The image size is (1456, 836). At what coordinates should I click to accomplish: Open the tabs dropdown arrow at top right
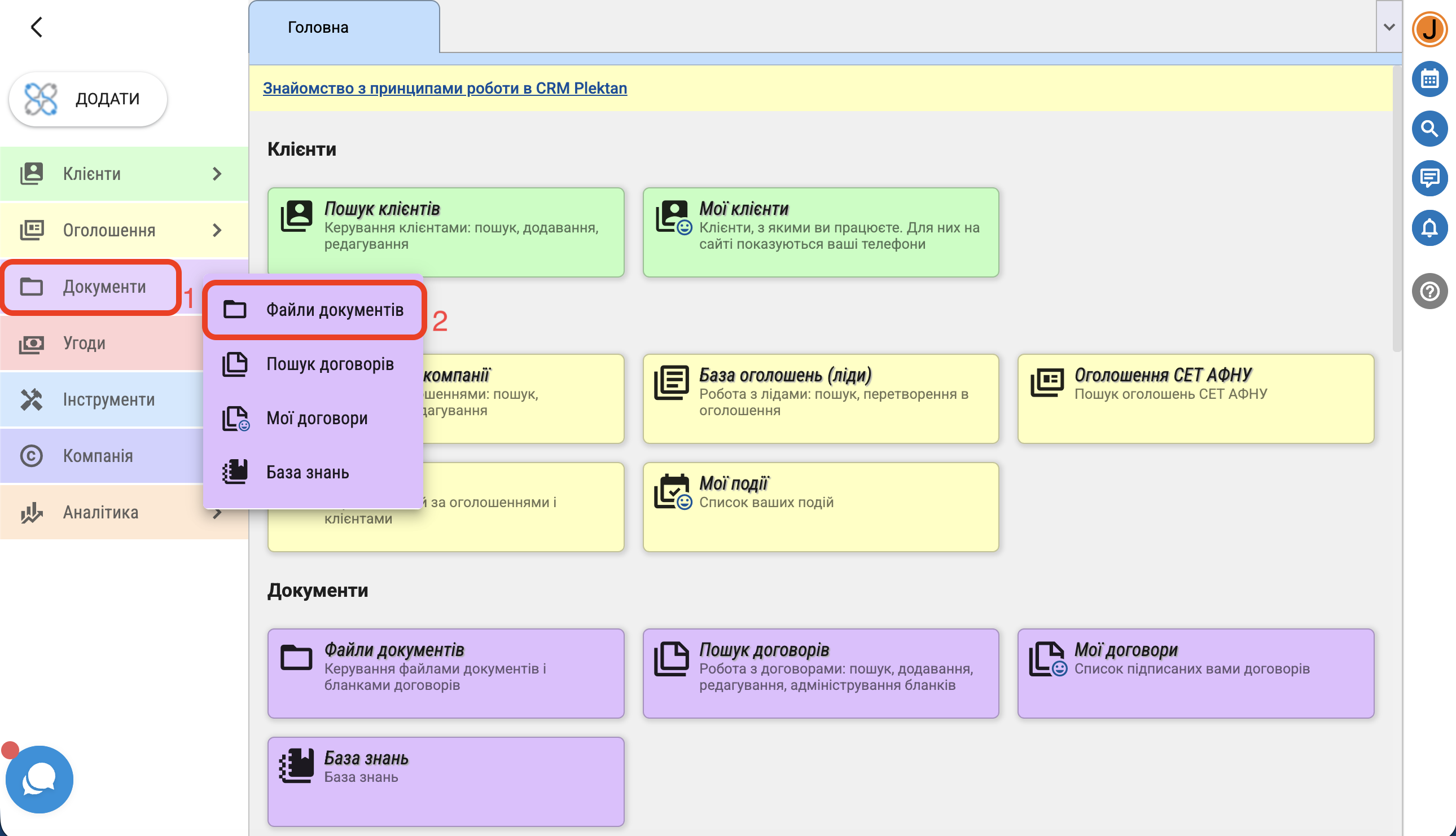click(1389, 27)
